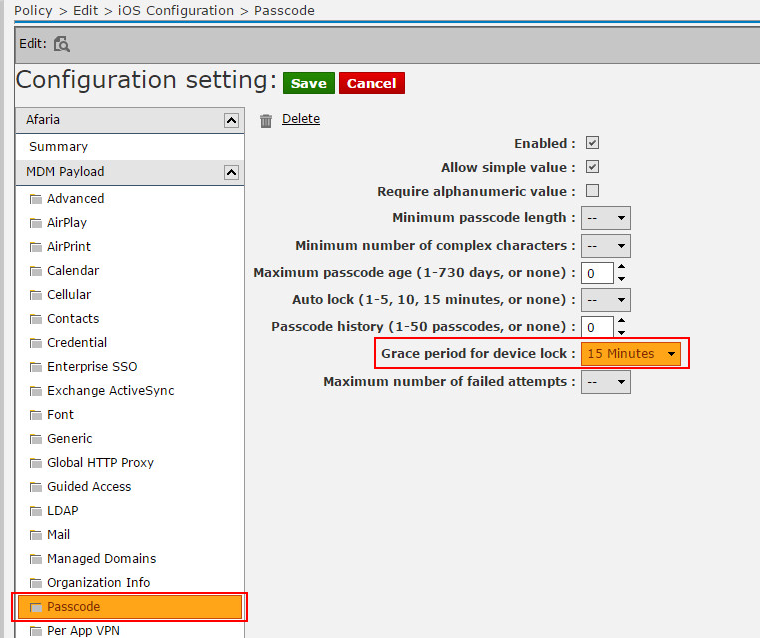Click the Exchange ActiveSync folder icon
The height and width of the screenshot is (638, 760).
(35, 391)
